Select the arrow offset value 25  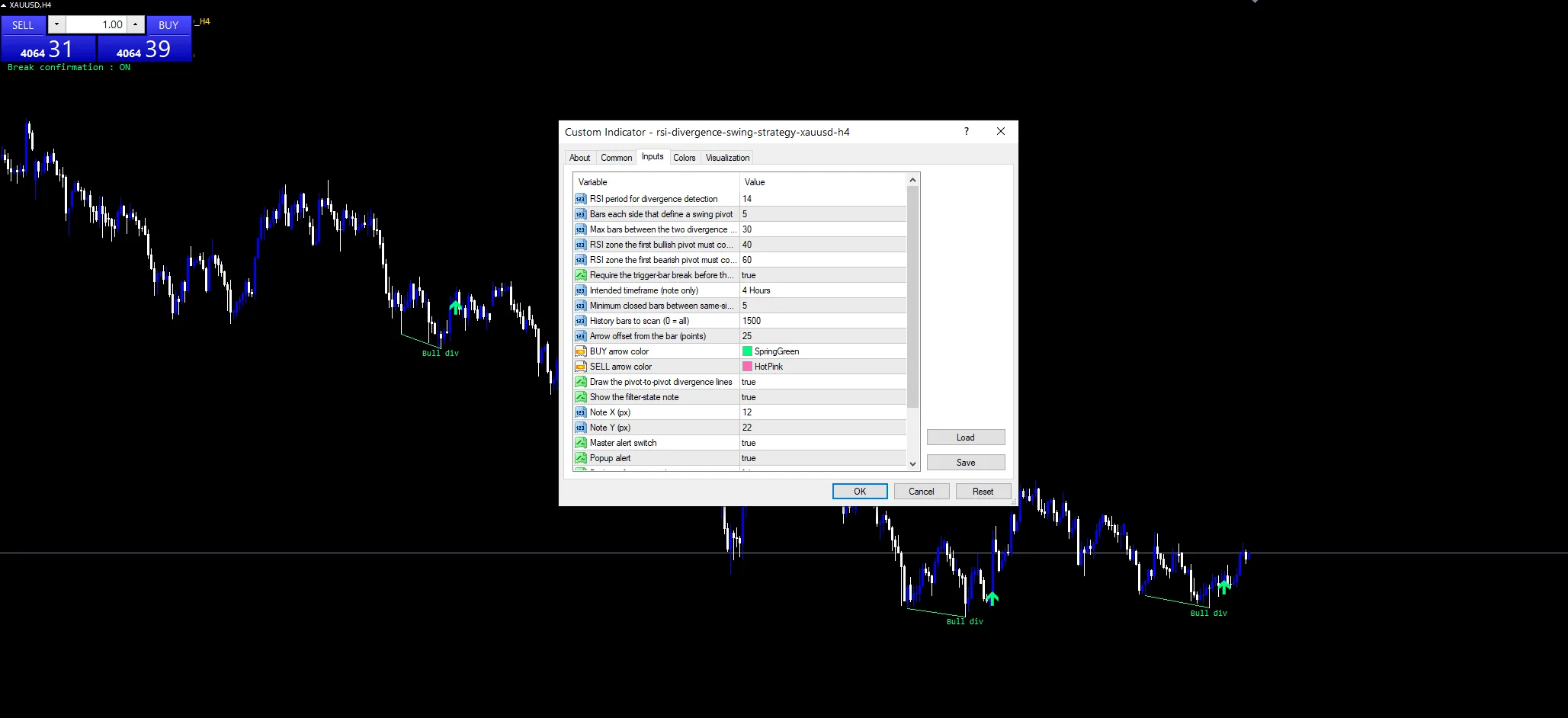[x=823, y=336]
